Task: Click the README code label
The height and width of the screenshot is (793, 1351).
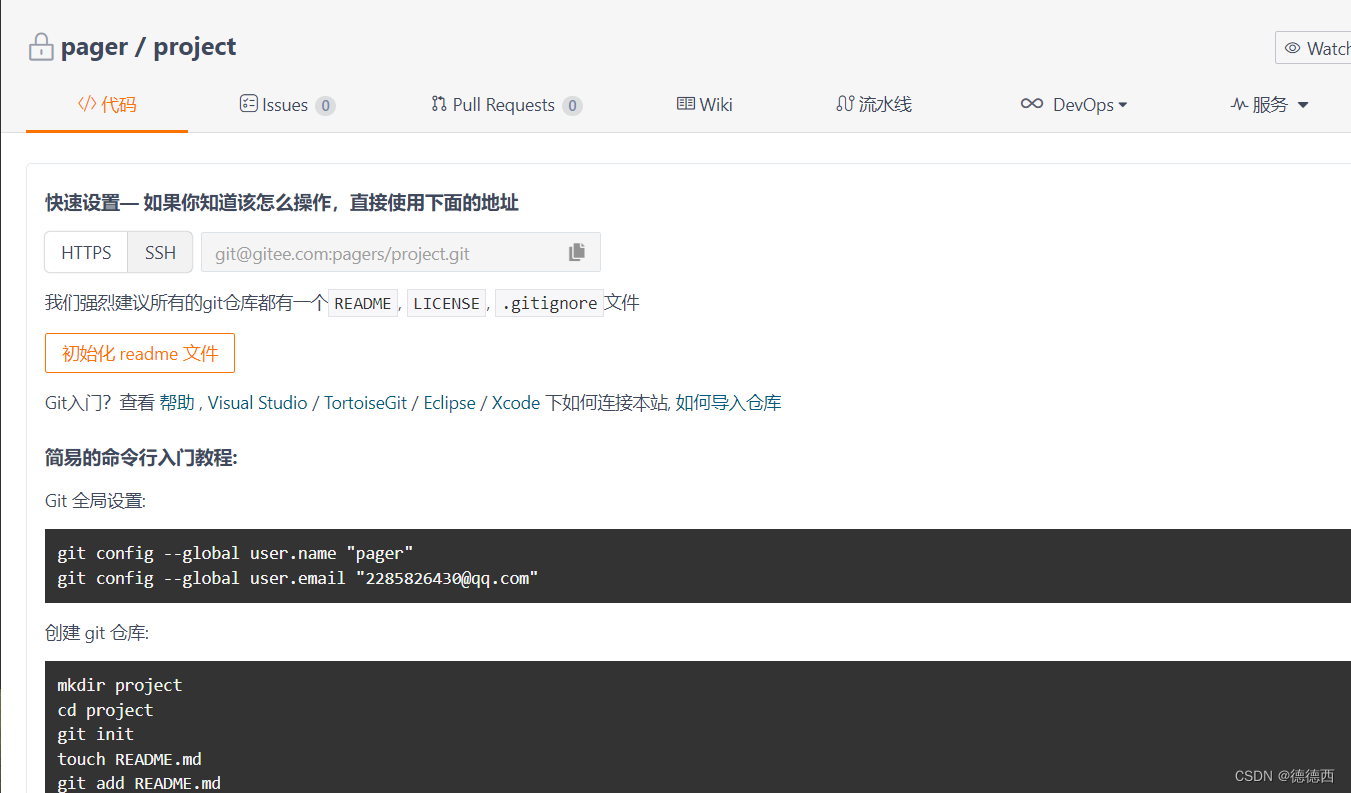Action: point(363,304)
